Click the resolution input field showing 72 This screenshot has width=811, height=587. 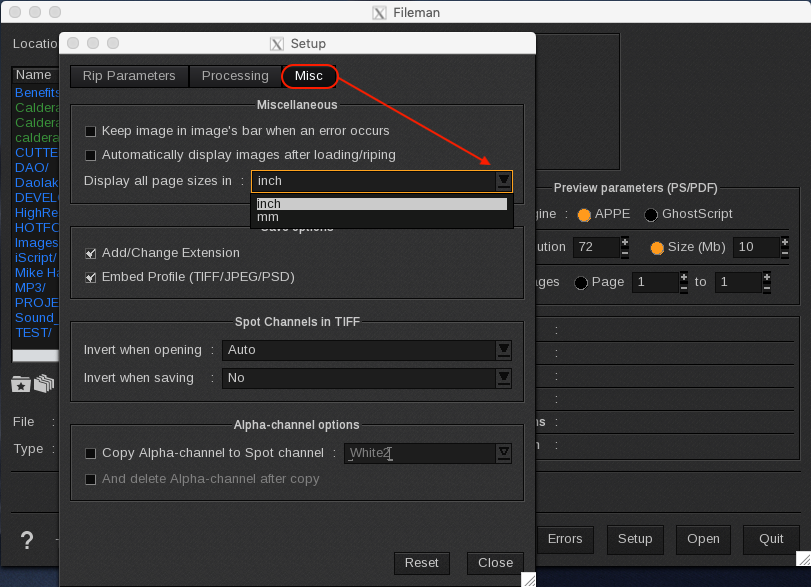[595, 247]
